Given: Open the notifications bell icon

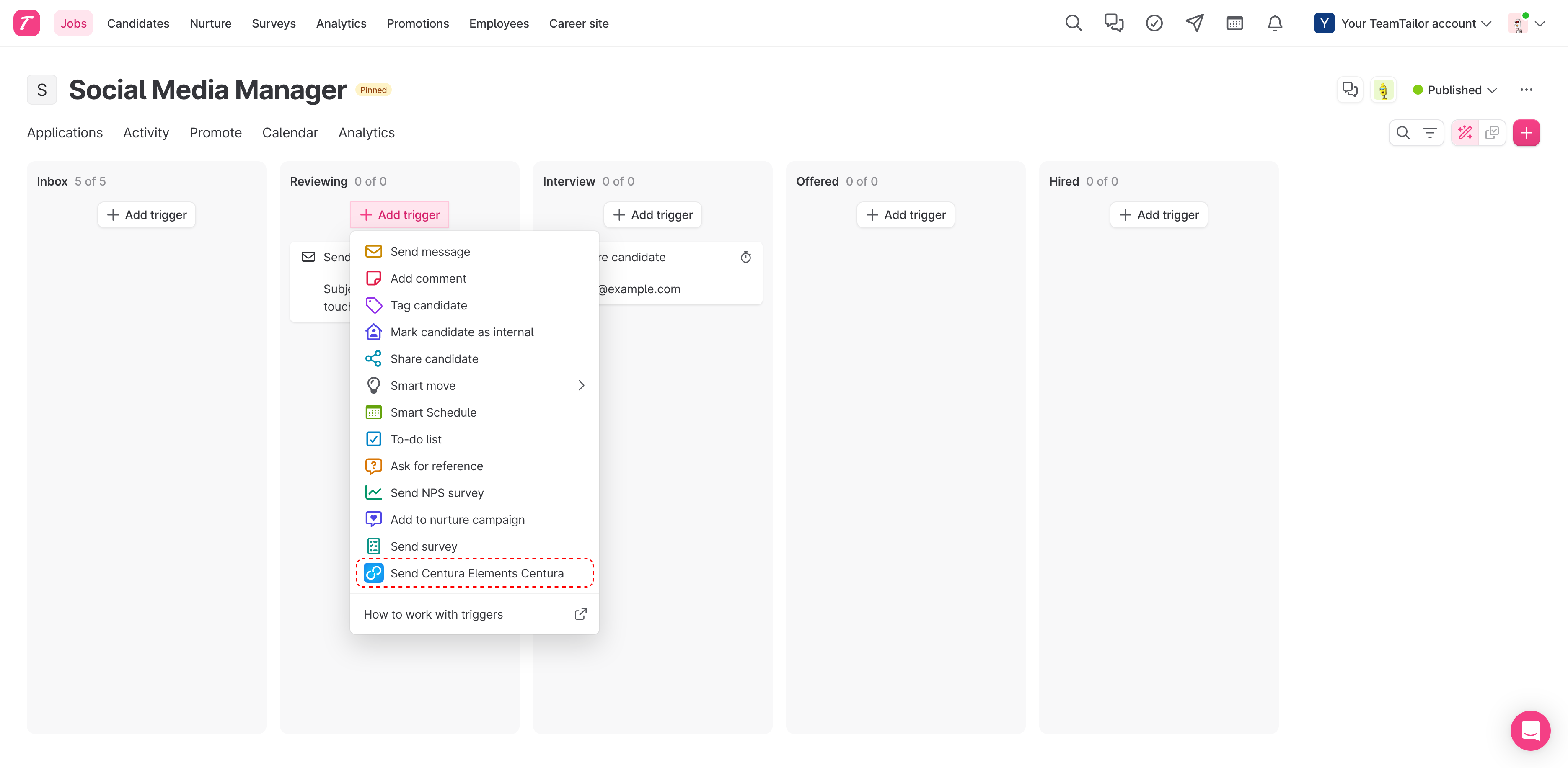Looking at the screenshot, I should pyautogui.click(x=1275, y=23).
